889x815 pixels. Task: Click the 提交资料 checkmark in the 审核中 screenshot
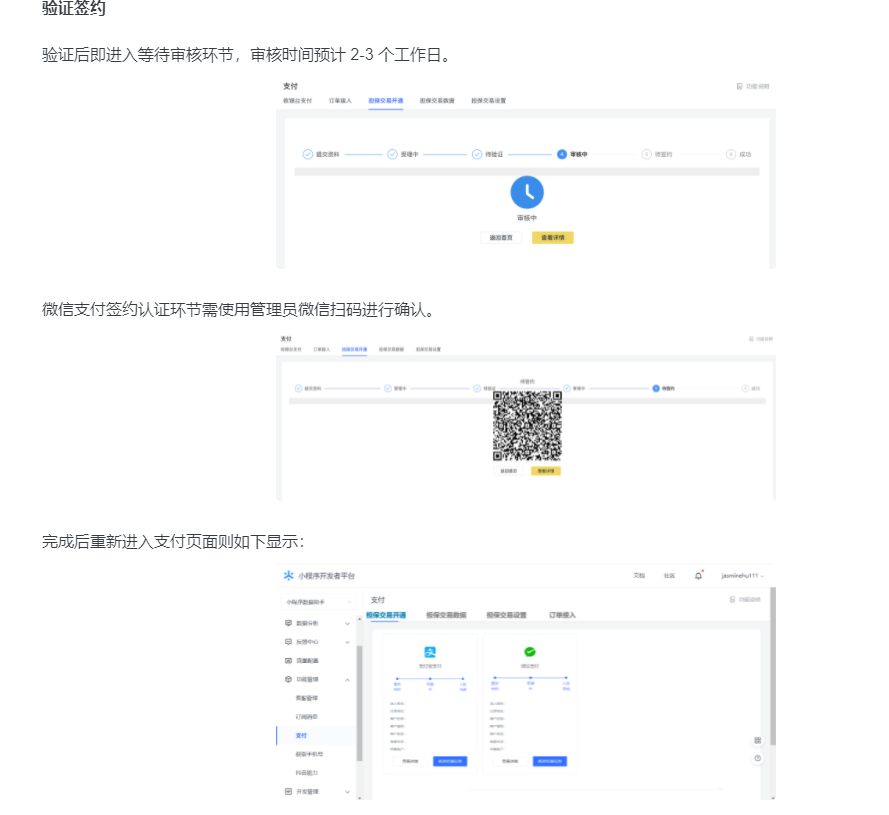pos(308,154)
